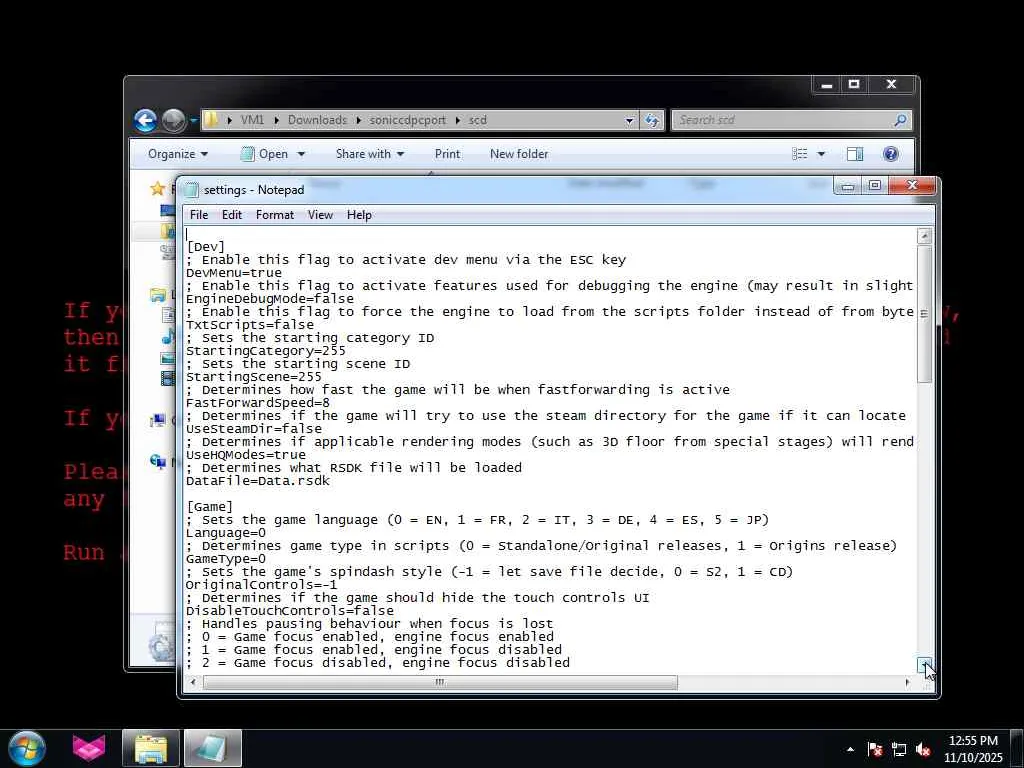Open Action Center flag in tray
This screenshot has height=768, width=1024.
pyautogui.click(x=875, y=749)
